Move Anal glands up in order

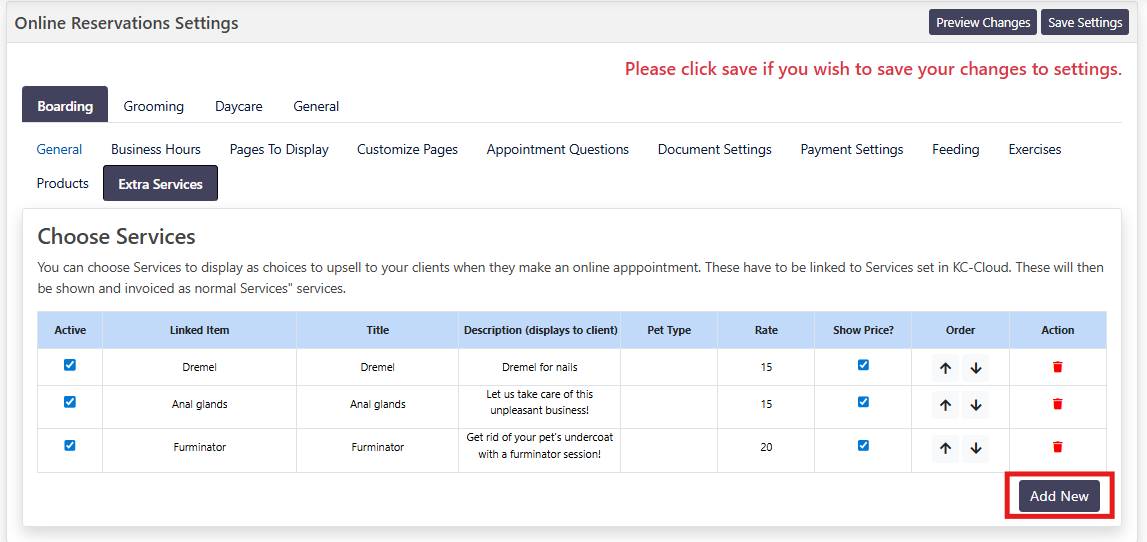click(945, 405)
